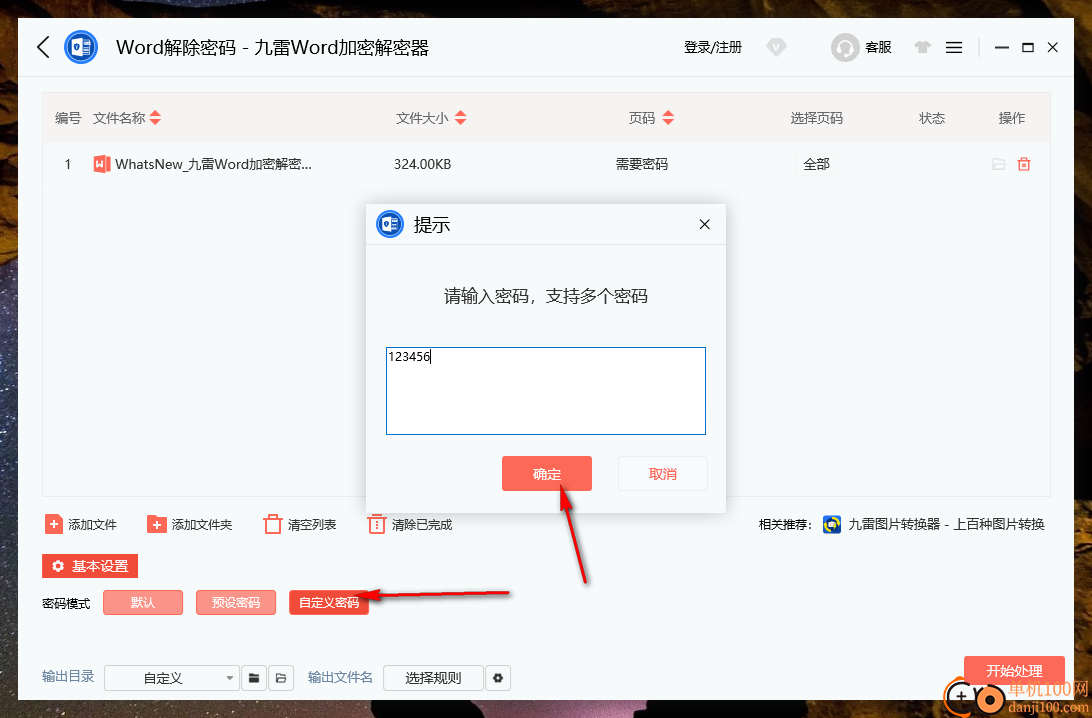Click 开始处理 to start processing
The width and height of the screenshot is (1092, 718).
tap(1014, 671)
